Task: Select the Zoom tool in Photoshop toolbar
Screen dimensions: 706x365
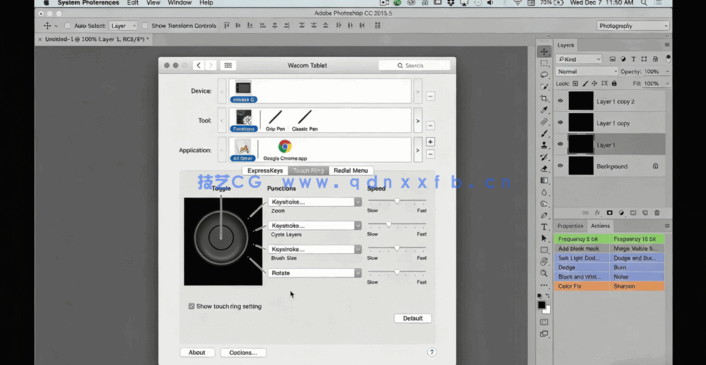Action: pos(544,273)
